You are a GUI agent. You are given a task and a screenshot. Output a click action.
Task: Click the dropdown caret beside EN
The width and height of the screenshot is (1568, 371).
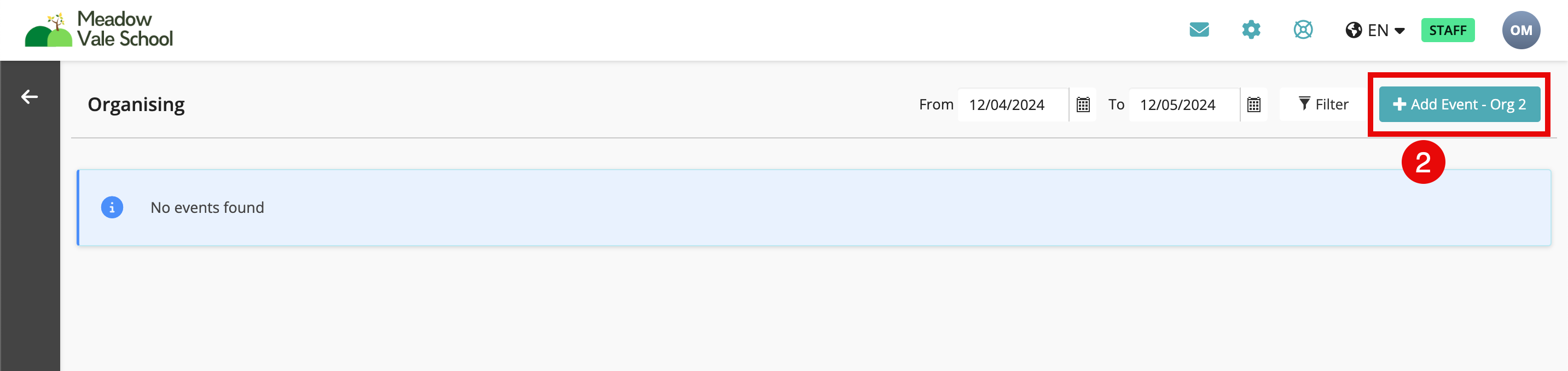1399,31
